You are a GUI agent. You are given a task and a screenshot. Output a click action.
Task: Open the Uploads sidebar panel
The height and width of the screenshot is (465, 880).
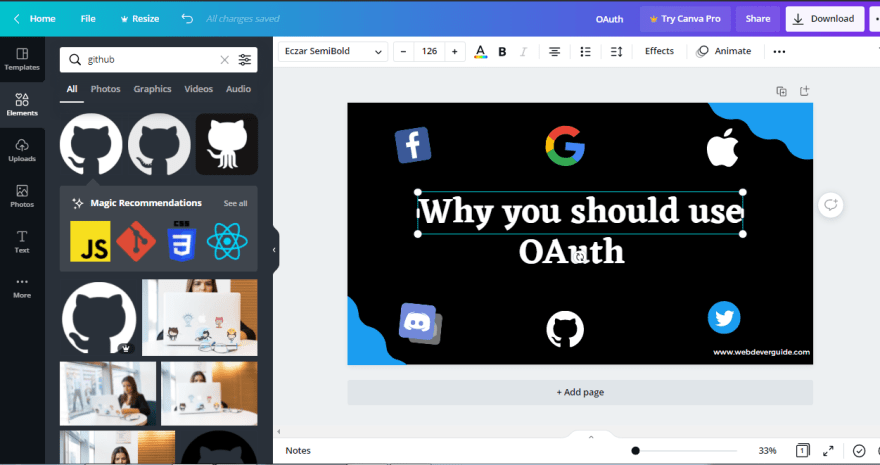22,150
